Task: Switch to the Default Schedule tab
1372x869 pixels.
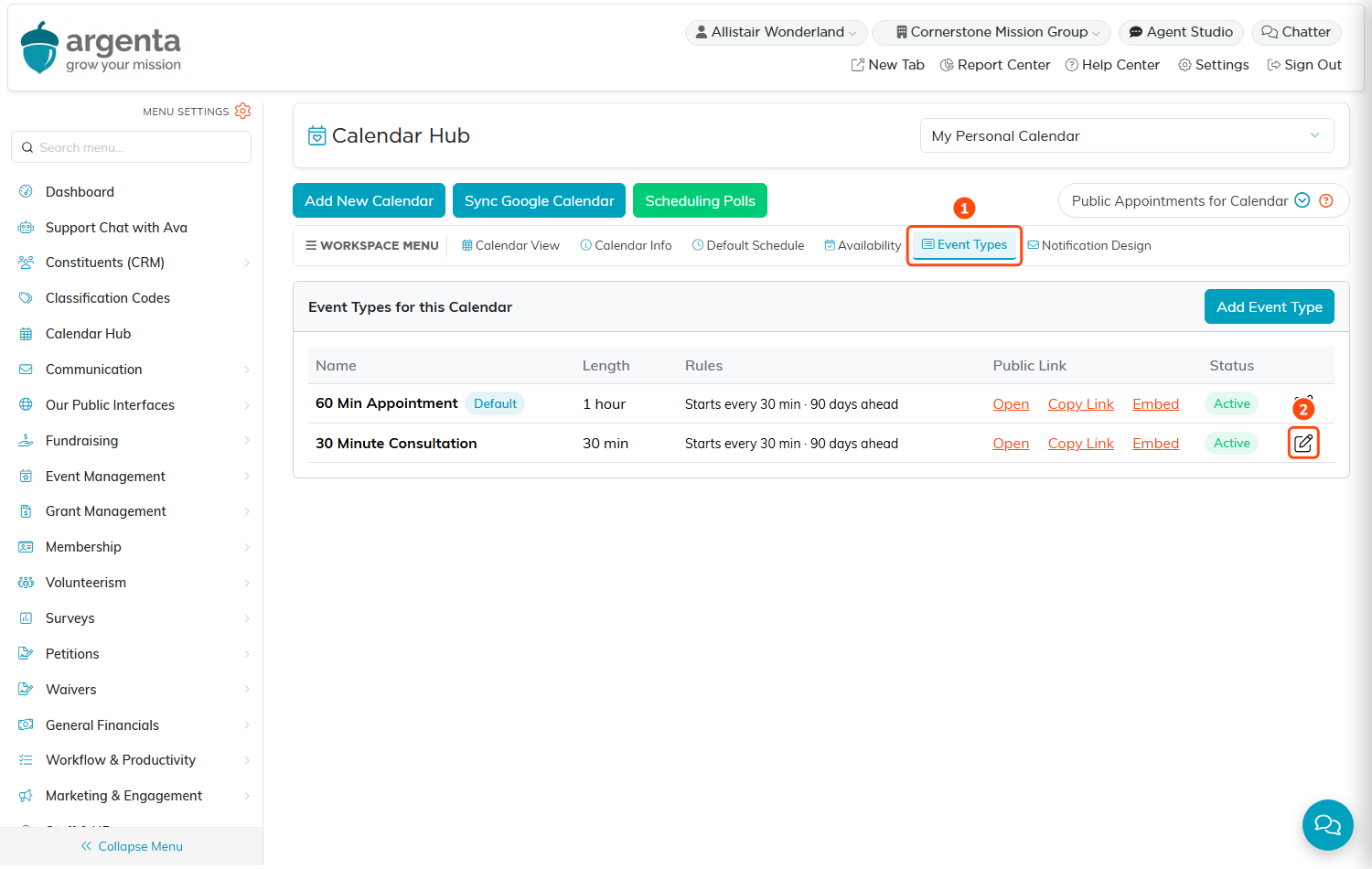Action: click(748, 245)
